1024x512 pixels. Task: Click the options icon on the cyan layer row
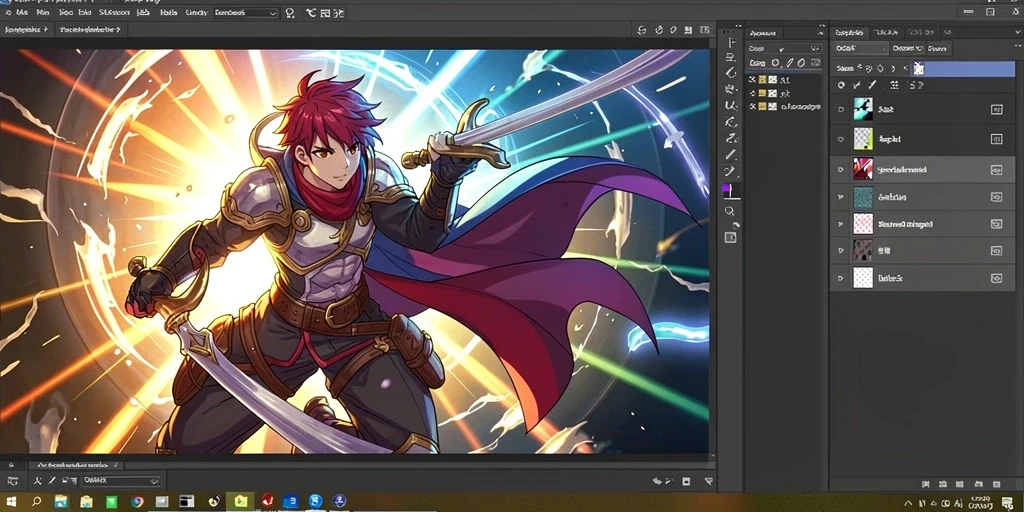(x=997, y=110)
